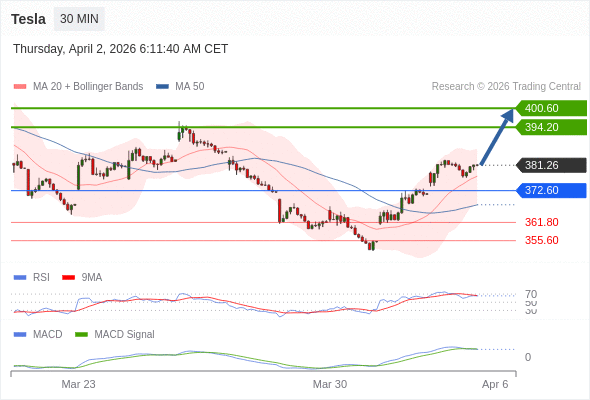Click the Apr 6 date axis label
Screen dimensions: 590x400
tap(495, 384)
